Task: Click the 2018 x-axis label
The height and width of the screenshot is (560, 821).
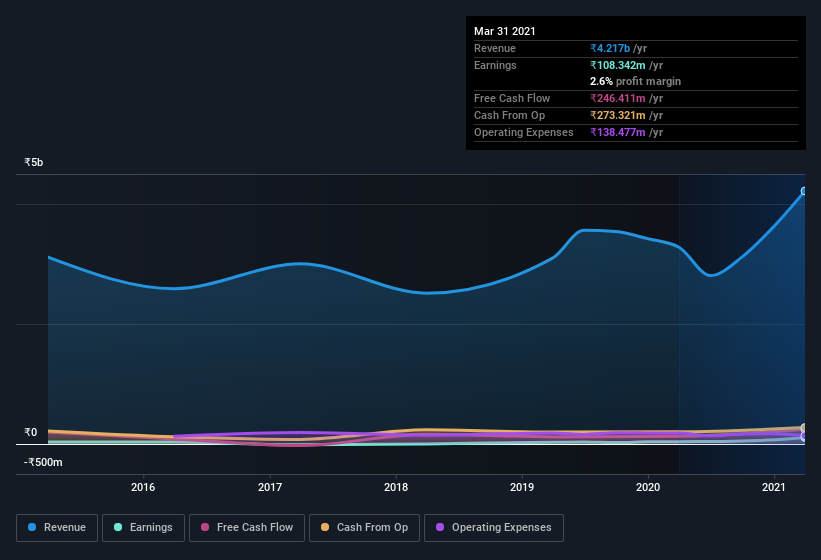Action: [x=396, y=487]
